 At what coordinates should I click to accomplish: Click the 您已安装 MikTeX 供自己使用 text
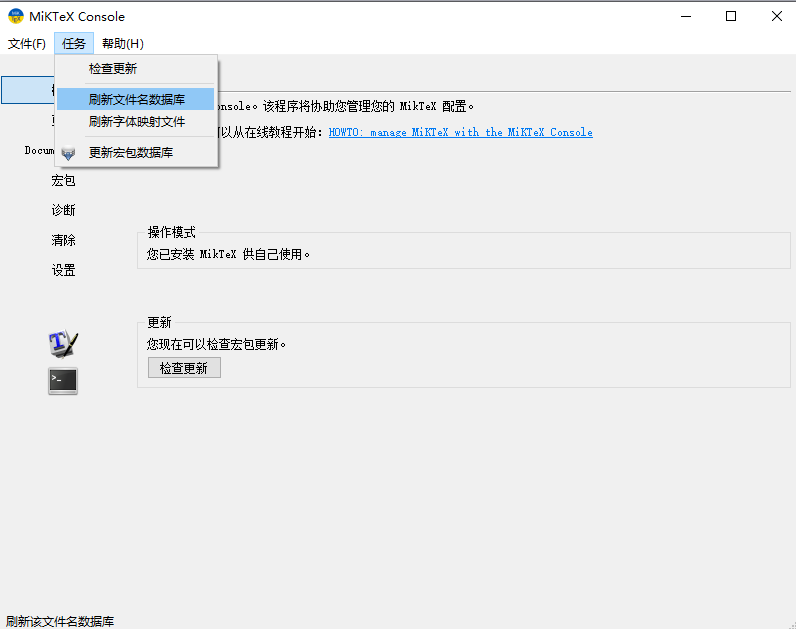pos(228,254)
